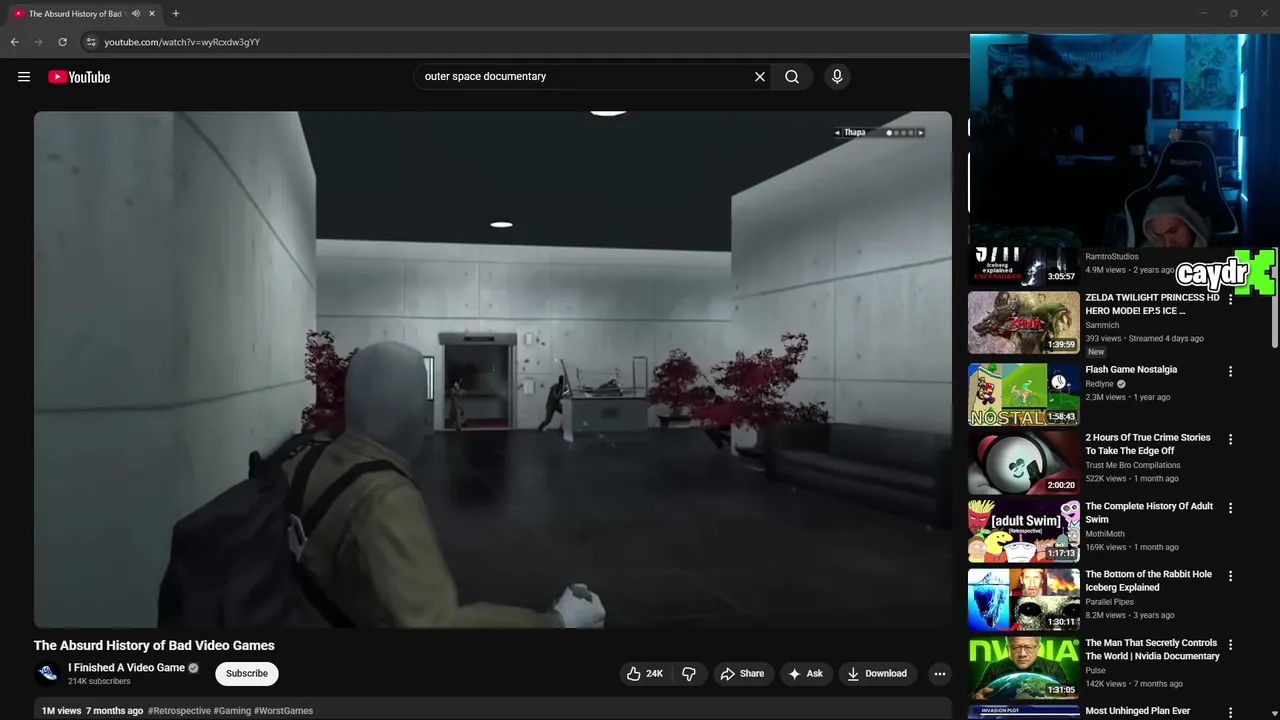Image resolution: width=1280 pixels, height=720 pixels.
Task: Click the page vertical scrollbar
Action: click(x=1274, y=300)
